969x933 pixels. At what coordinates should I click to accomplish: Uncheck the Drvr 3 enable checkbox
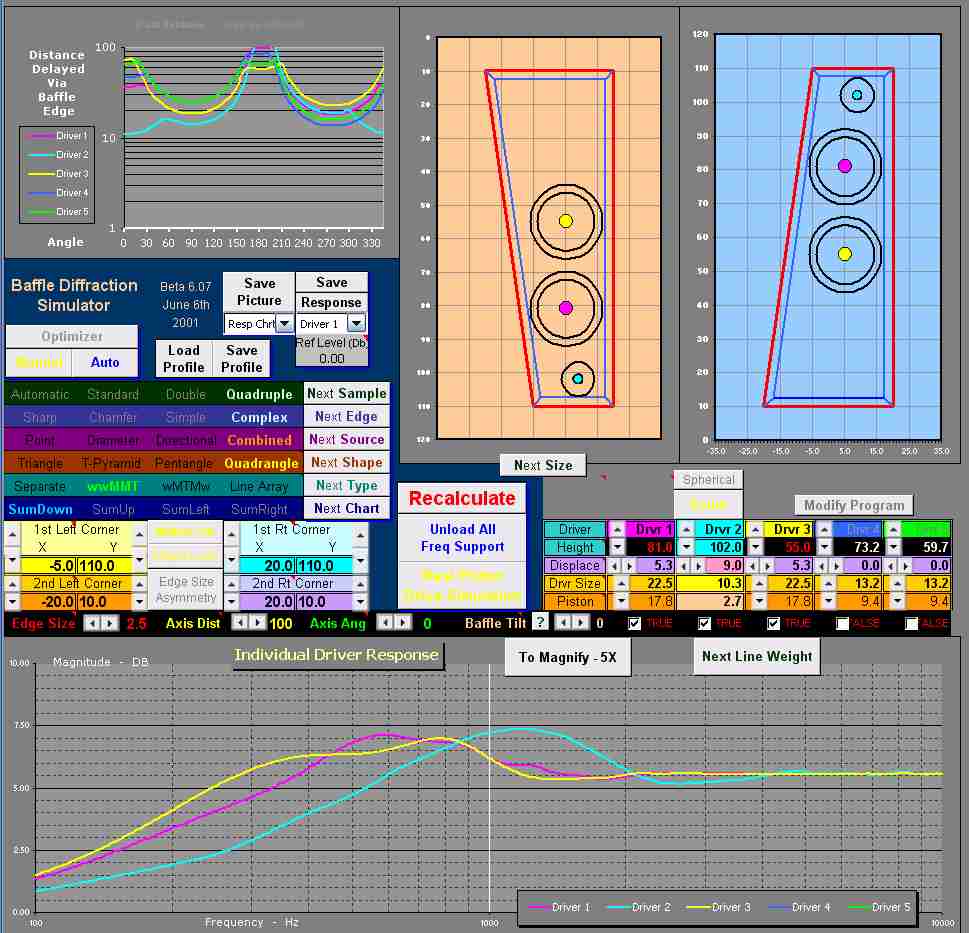pos(774,623)
